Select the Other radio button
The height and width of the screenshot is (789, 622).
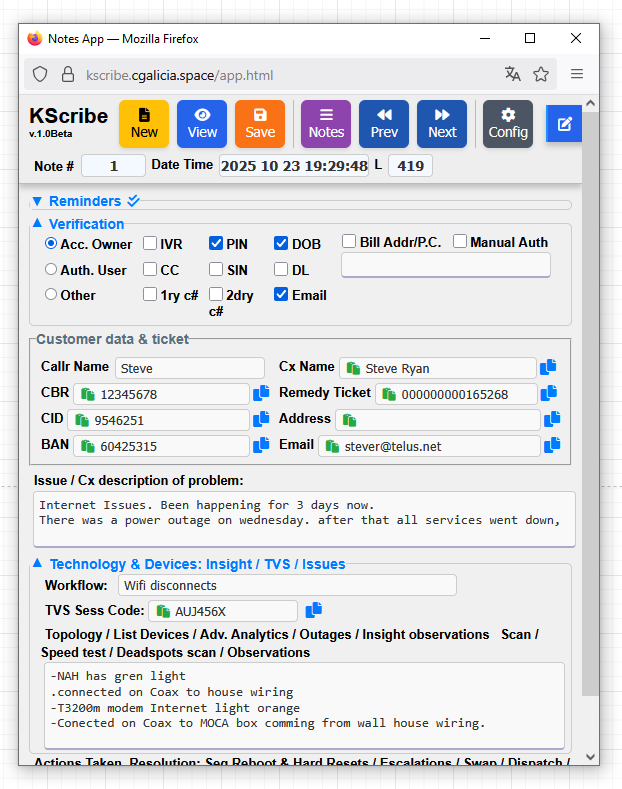[x=51, y=294]
